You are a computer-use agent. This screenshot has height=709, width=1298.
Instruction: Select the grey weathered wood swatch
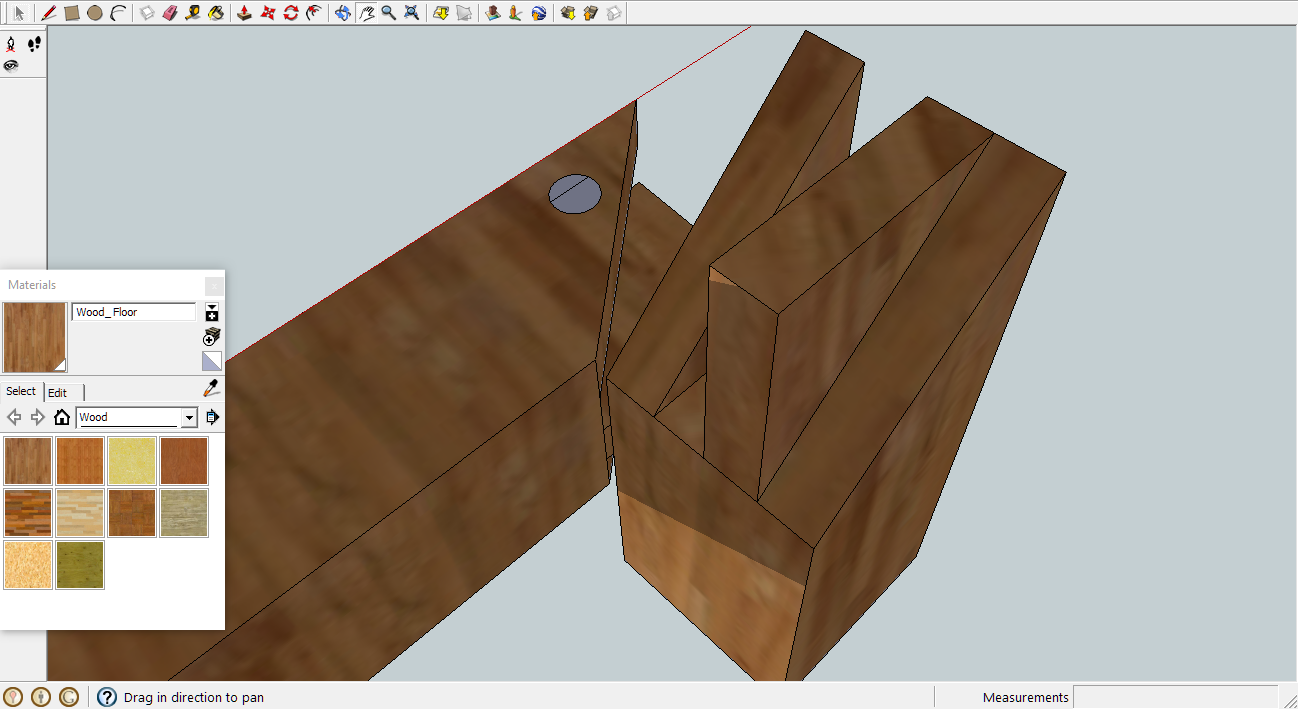[184, 513]
